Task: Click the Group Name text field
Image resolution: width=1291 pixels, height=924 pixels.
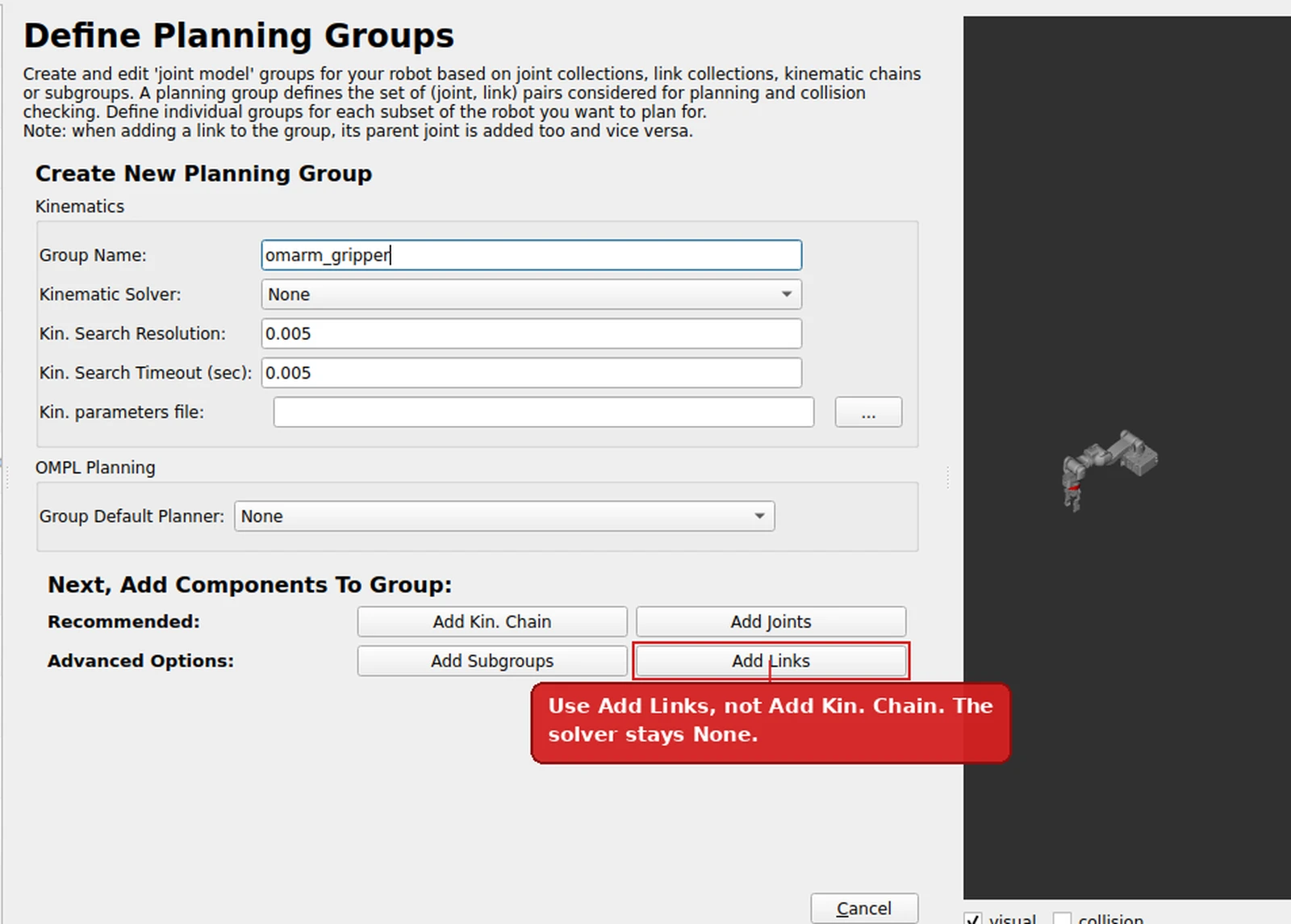Action: pyautogui.click(x=531, y=255)
